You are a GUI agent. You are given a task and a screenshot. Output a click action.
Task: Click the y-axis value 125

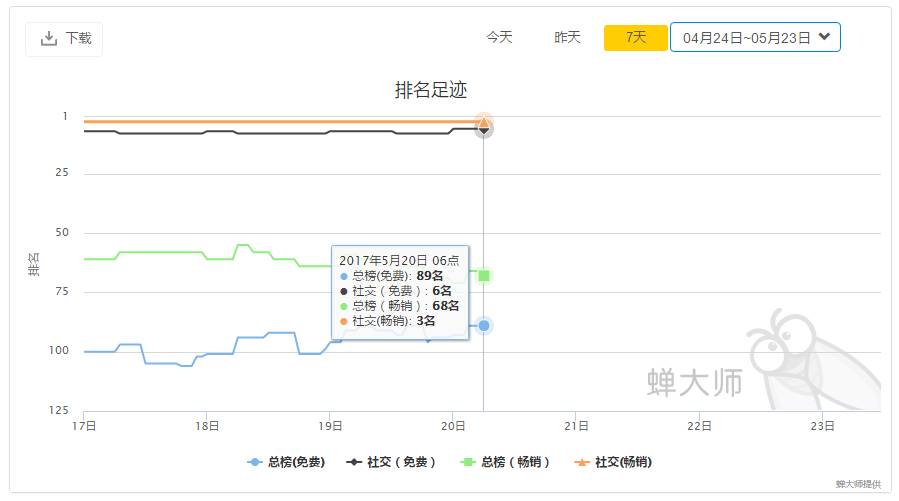click(59, 410)
